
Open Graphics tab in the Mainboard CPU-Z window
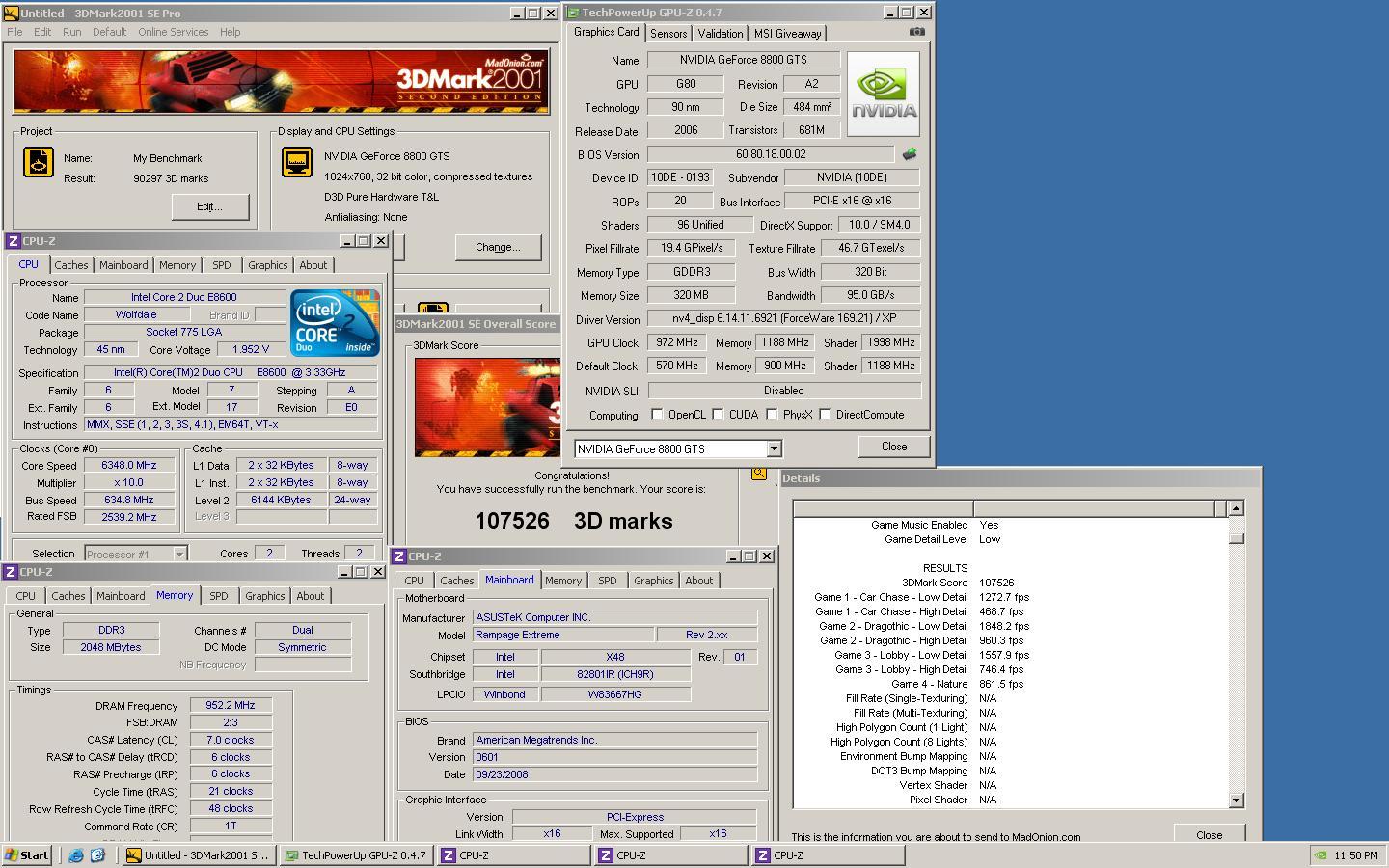click(x=653, y=581)
